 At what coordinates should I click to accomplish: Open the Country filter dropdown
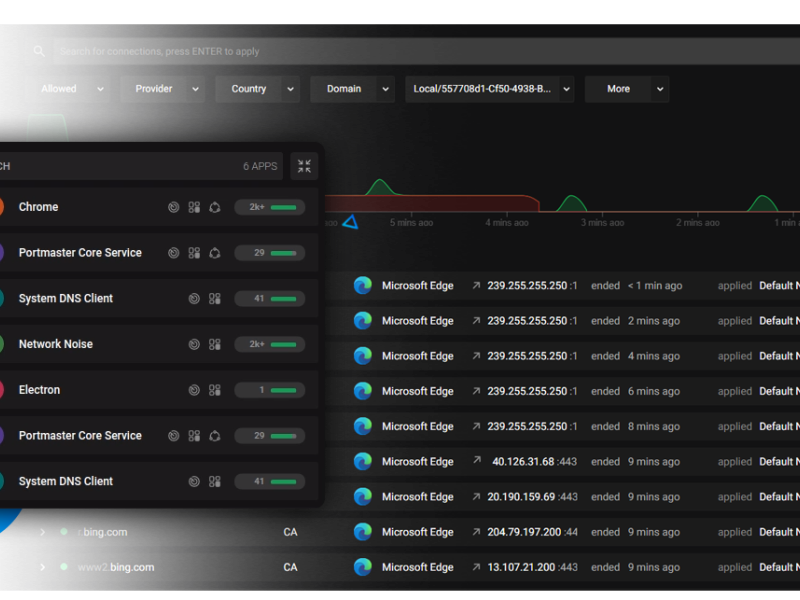[258, 89]
